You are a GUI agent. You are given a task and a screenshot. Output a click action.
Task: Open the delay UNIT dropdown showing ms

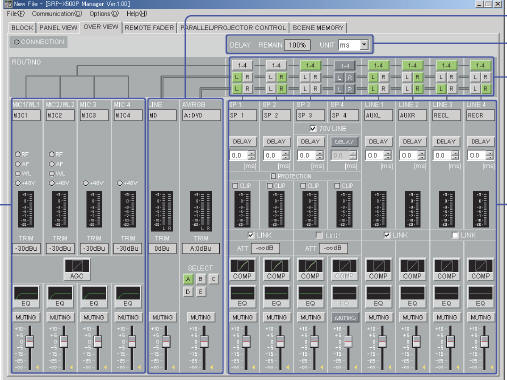point(364,44)
